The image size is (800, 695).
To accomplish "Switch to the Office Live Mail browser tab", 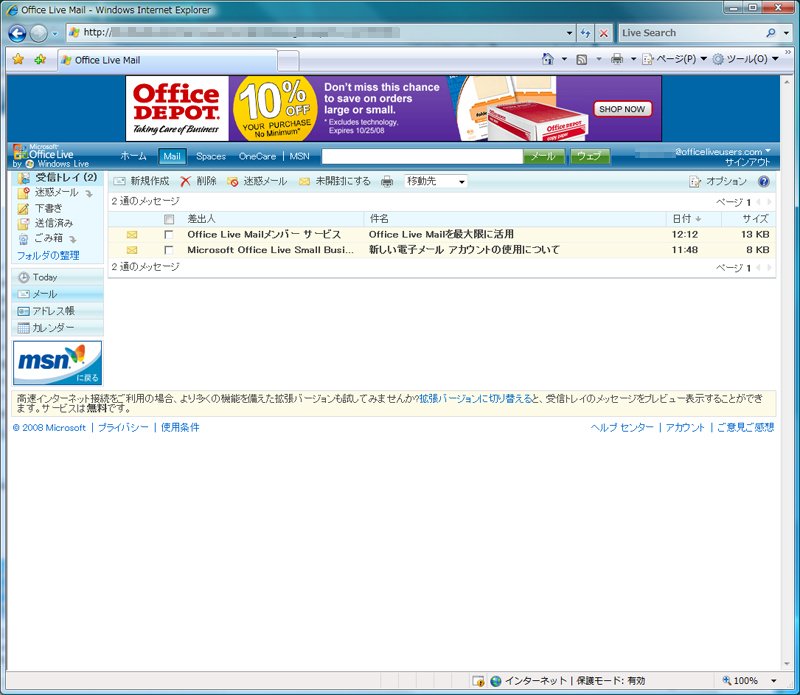I will point(167,60).
